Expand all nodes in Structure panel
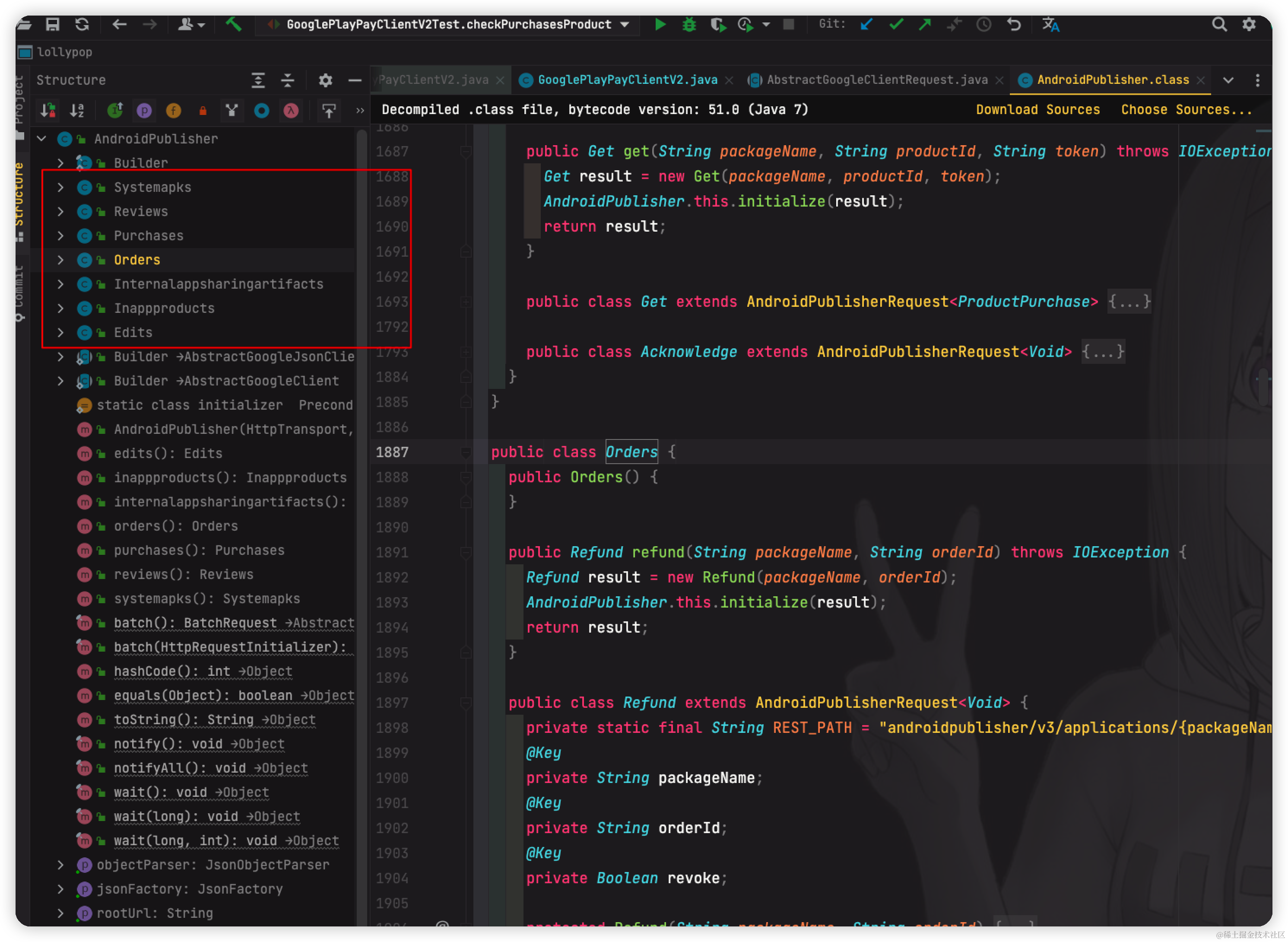The width and height of the screenshot is (1288, 942). pyautogui.click(x=258, y=80)
